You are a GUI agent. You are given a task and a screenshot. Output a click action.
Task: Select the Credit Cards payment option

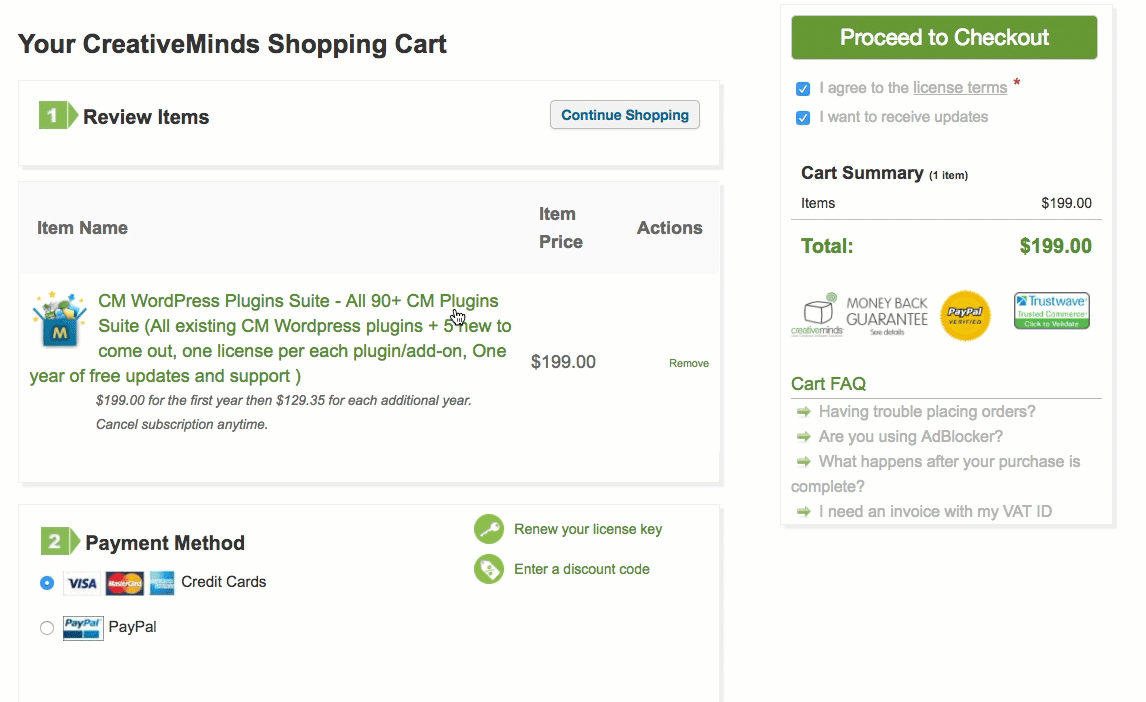[x=47, y=583]
